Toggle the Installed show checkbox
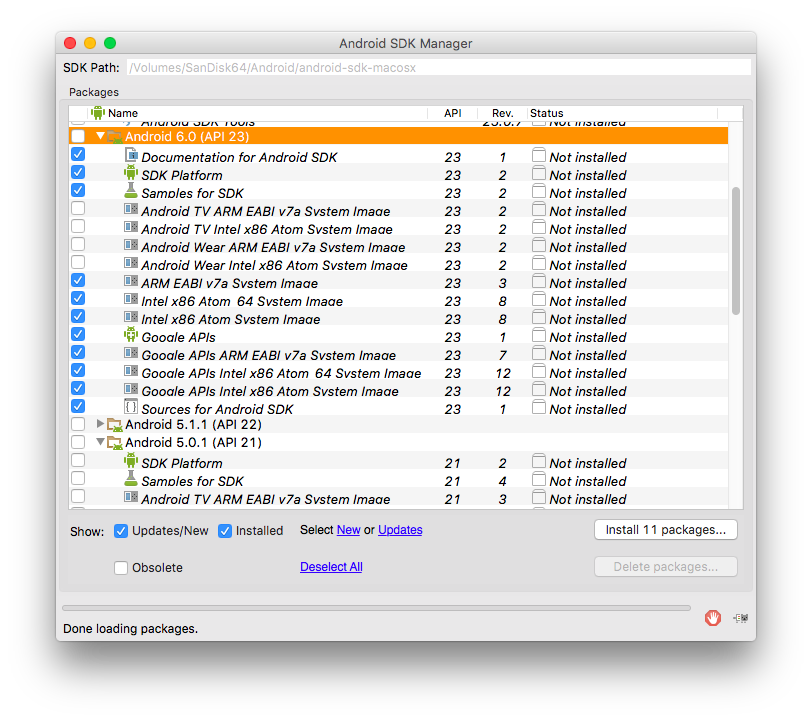Screen dimensions: 812x721 tap(225, 531)
